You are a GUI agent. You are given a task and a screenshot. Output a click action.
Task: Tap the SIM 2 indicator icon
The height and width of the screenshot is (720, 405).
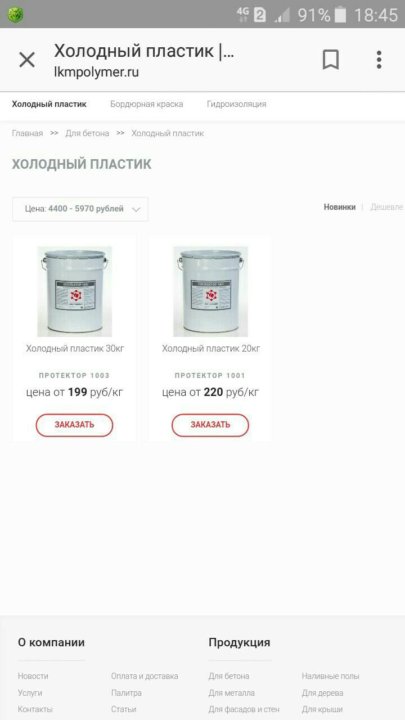pos(259,15)
